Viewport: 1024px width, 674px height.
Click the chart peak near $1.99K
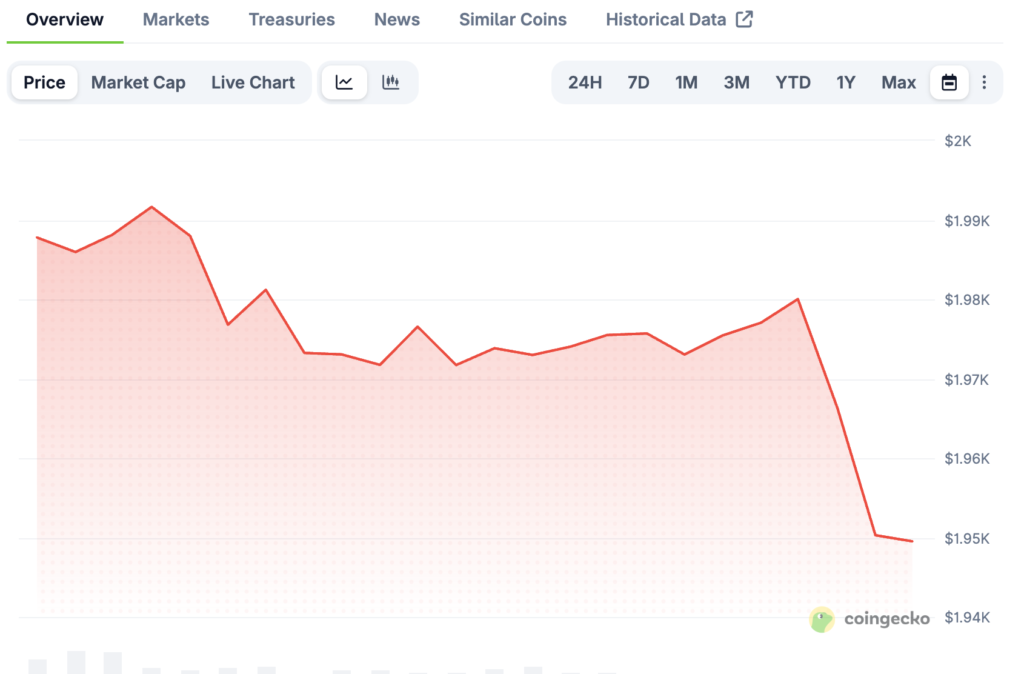(152, 207)
